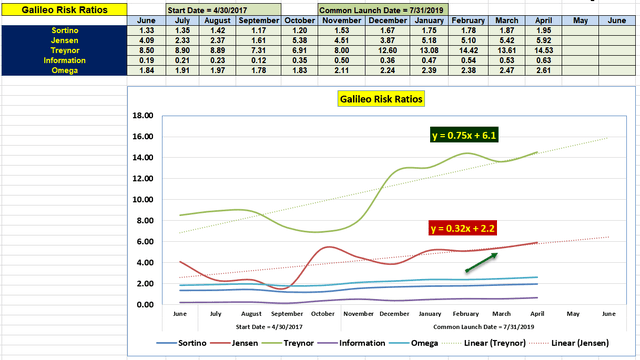The width and height of the screenshot is (640, 360).
Task: Click the Common Launch Date = 7/31/2019 cell
Action: coord(383,10)
